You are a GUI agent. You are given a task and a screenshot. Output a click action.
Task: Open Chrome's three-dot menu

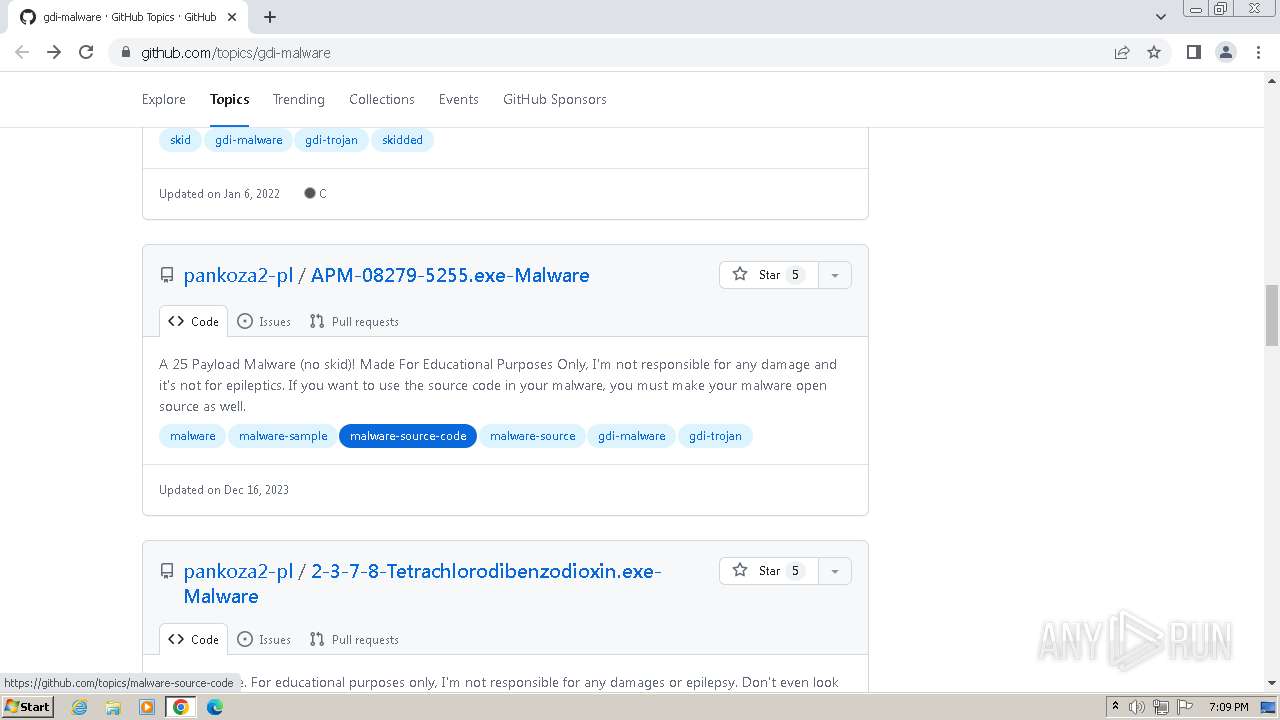coord(1259,52)
